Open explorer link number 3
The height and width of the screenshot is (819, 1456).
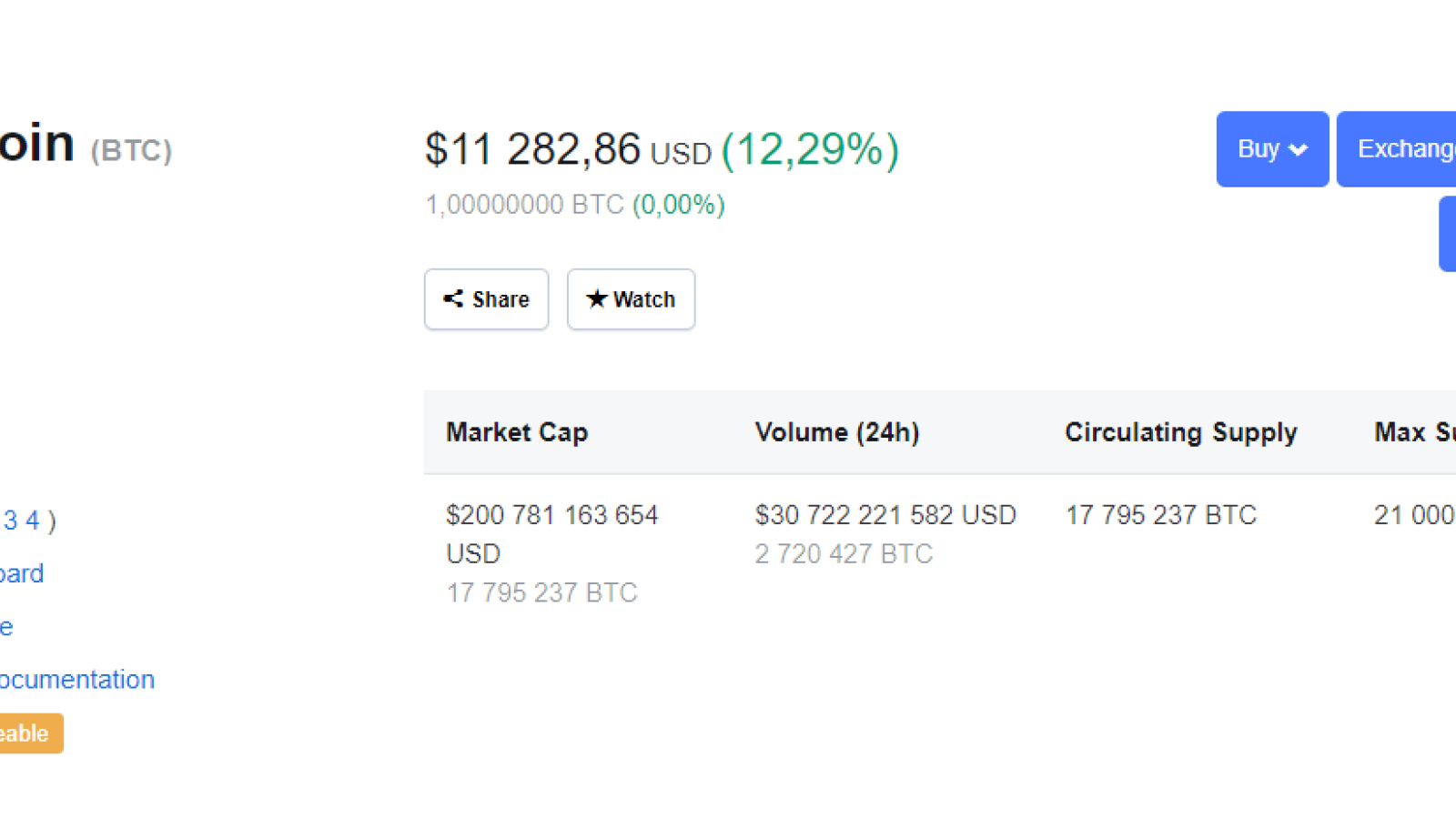[x=10, y=521]
